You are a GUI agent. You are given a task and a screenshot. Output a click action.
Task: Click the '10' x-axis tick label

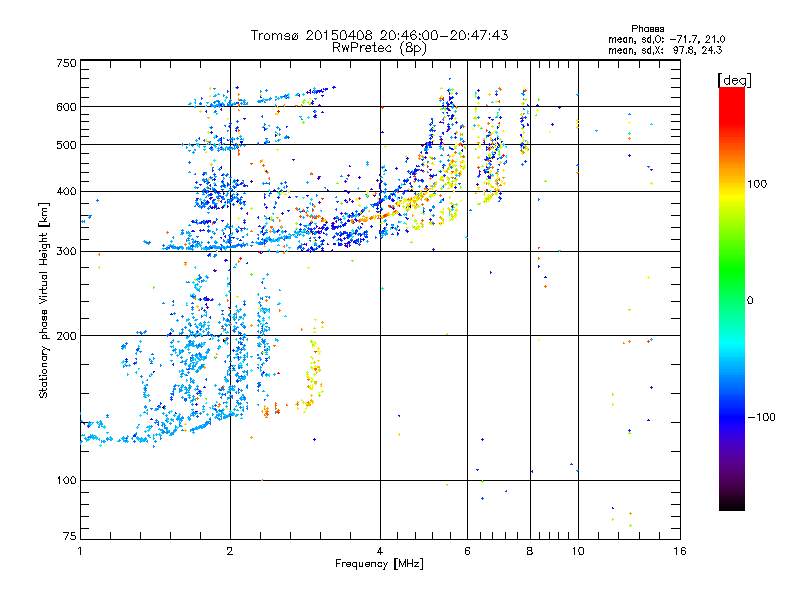coord(578,551)
